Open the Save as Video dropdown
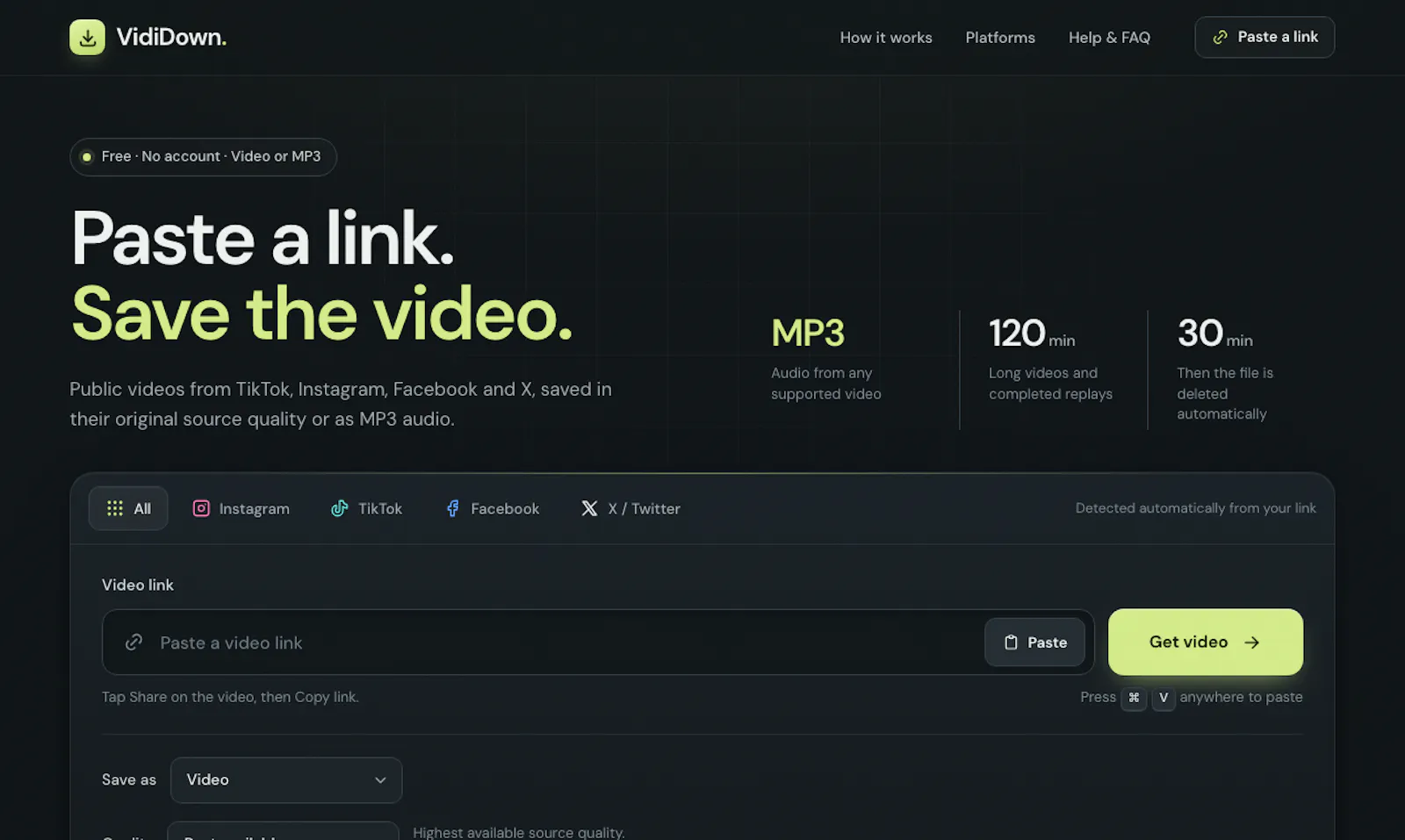 click(286, 780)
